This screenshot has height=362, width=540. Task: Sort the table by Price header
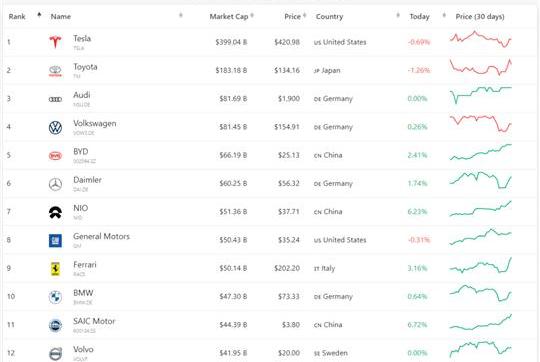(x=295, y=16)
